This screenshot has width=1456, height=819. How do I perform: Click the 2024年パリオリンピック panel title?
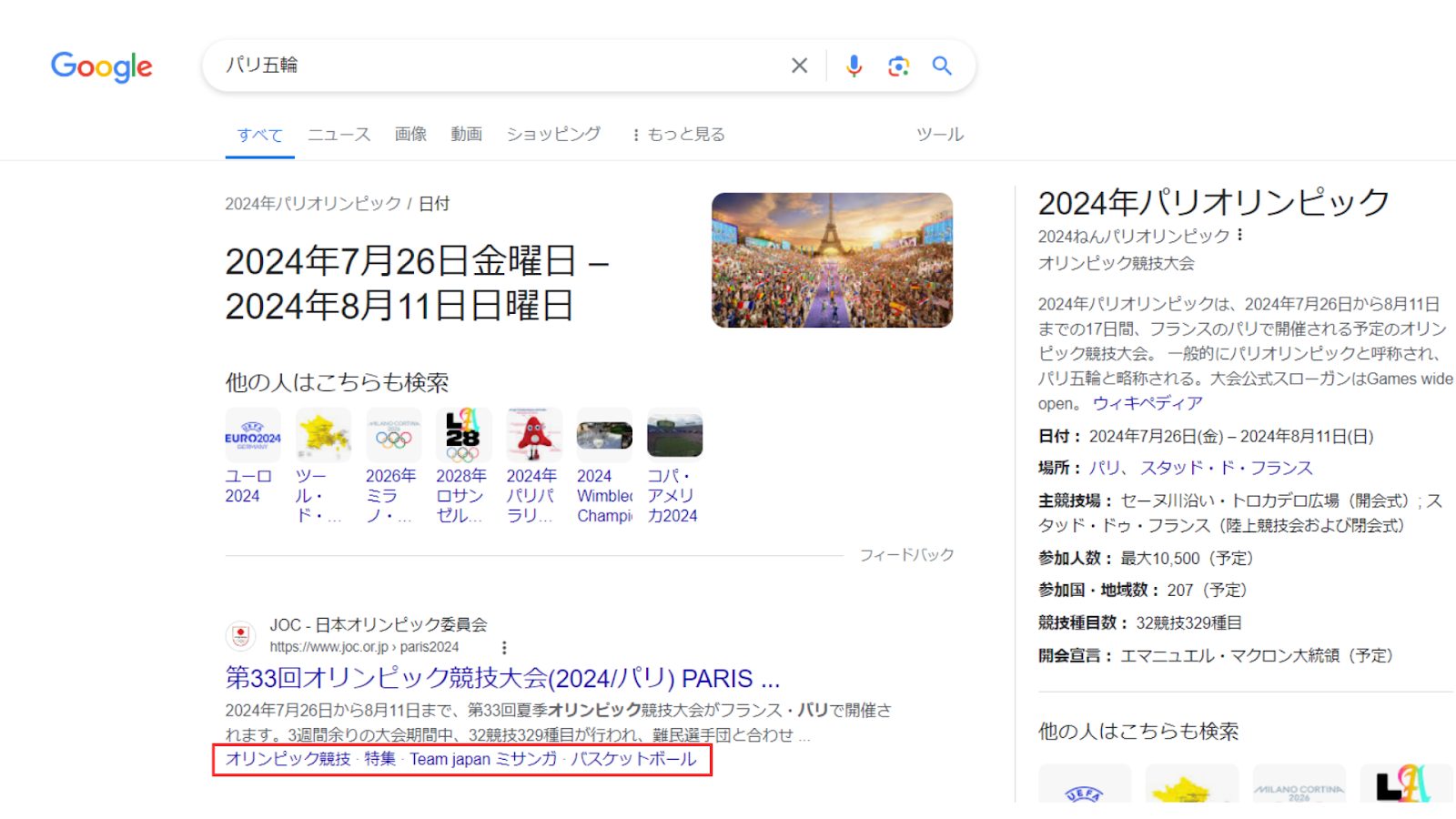(1214, 202)
